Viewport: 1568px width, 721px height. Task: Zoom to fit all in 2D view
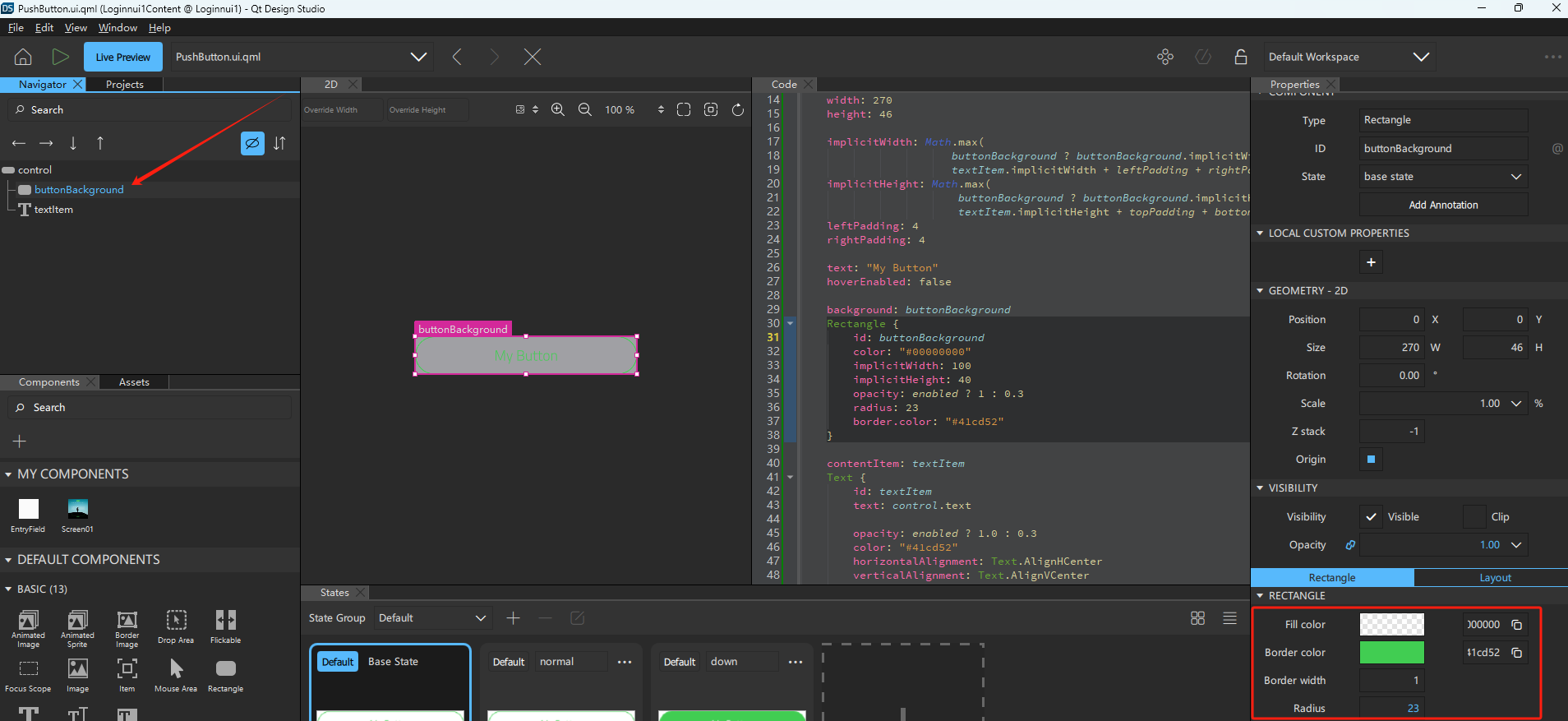[x=684, y=109]
